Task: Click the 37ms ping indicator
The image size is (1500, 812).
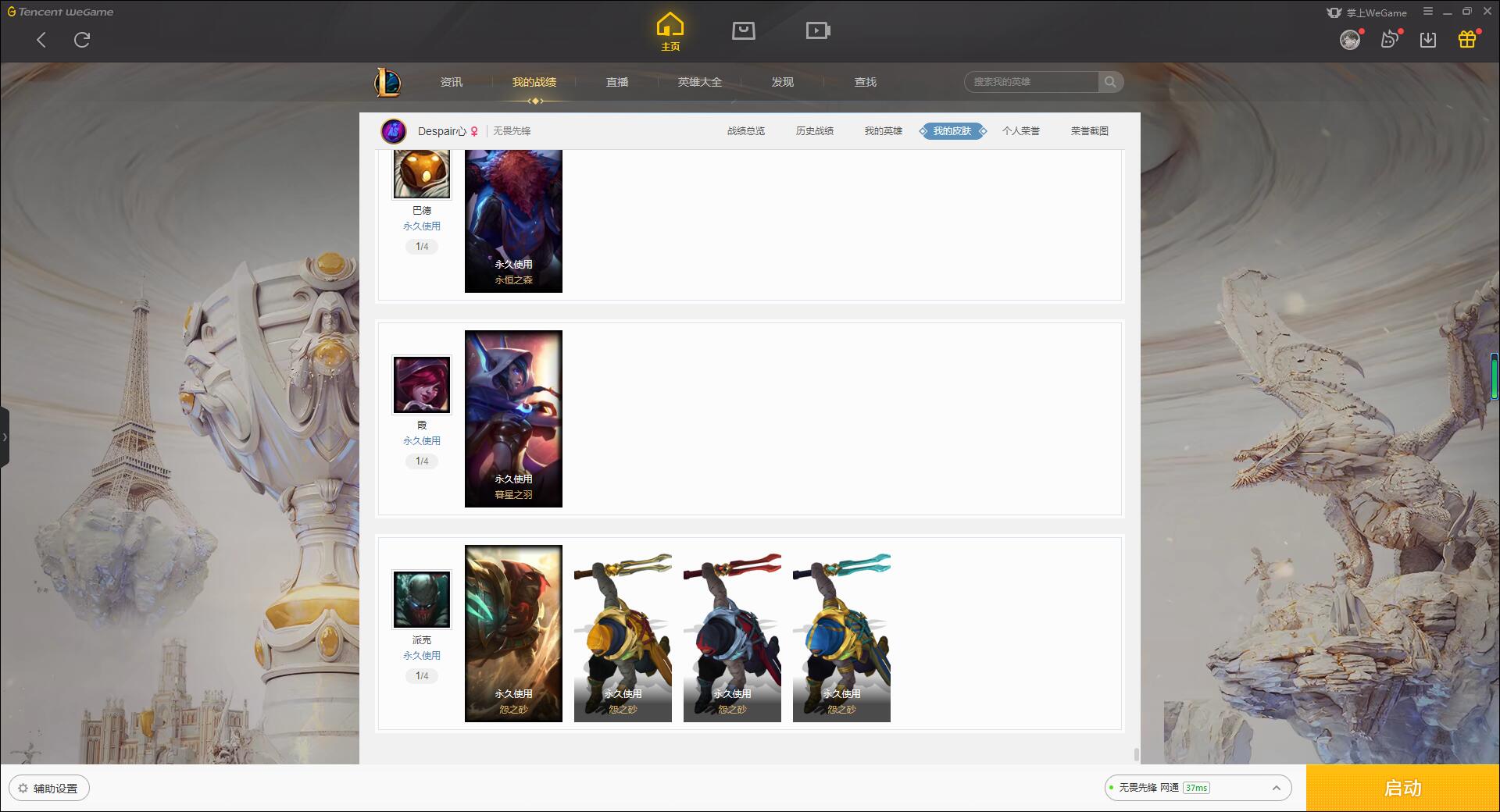Action: [x=1196, y=788]
